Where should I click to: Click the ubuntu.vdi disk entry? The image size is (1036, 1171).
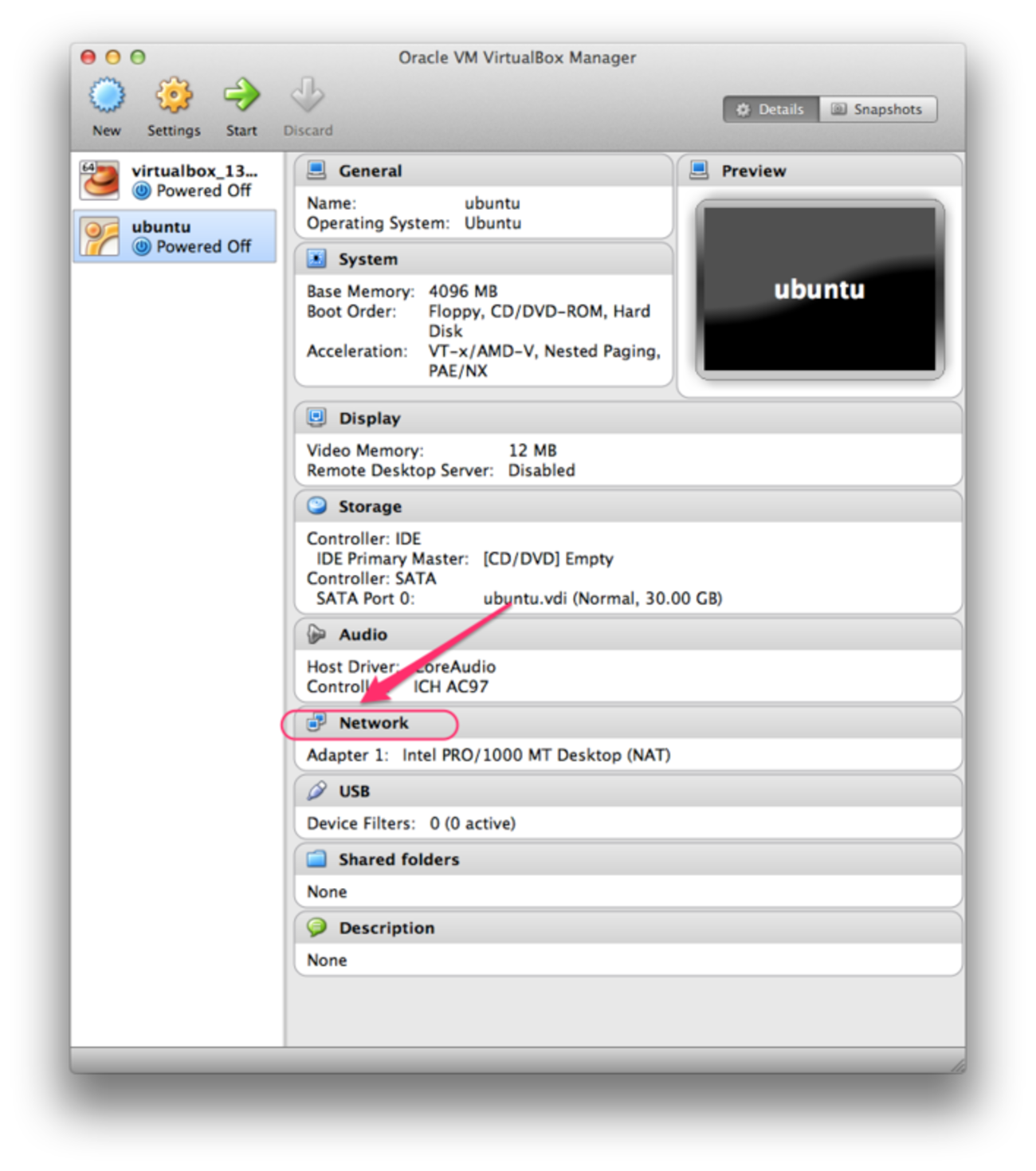pyautogui.click(x=602, y=598)
